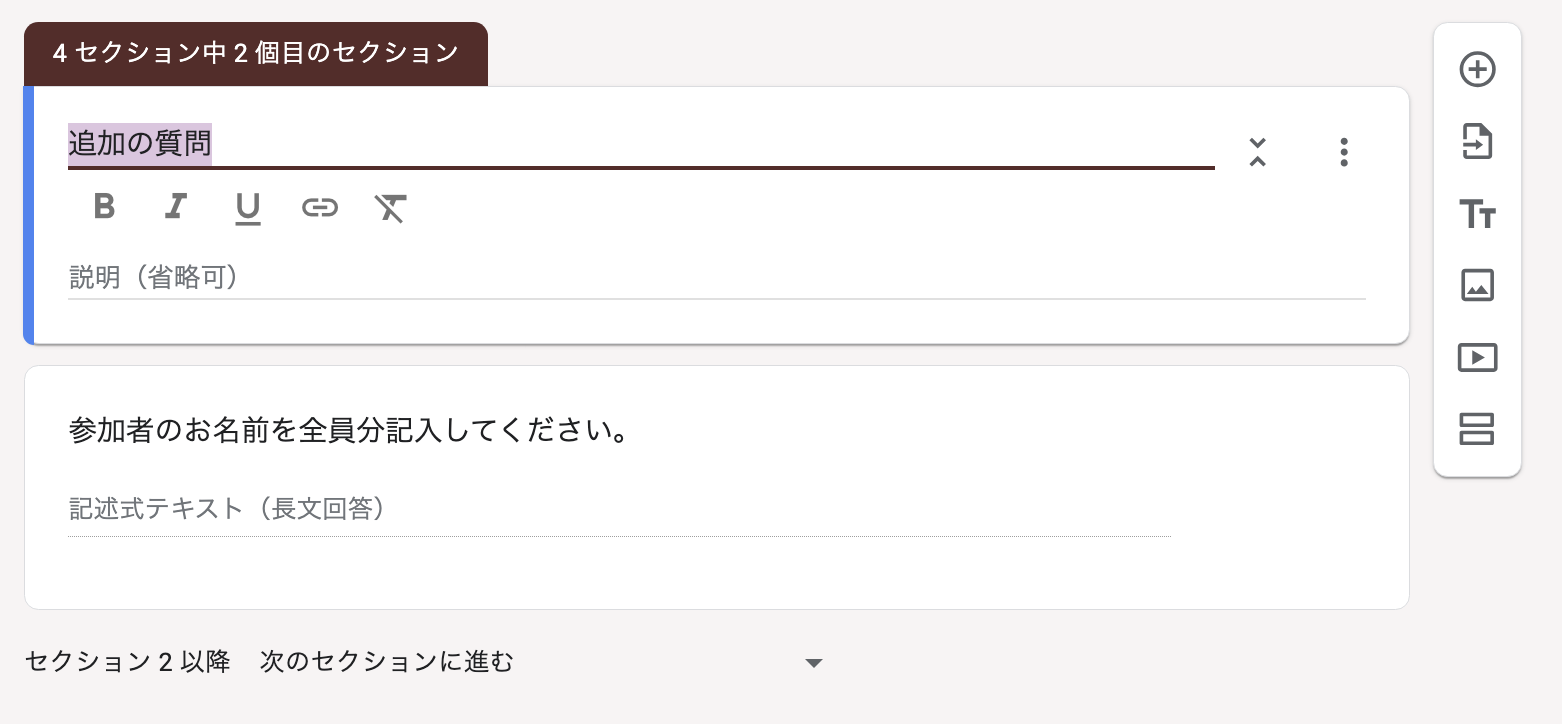Toggle underline formatting for the title text

247,208
